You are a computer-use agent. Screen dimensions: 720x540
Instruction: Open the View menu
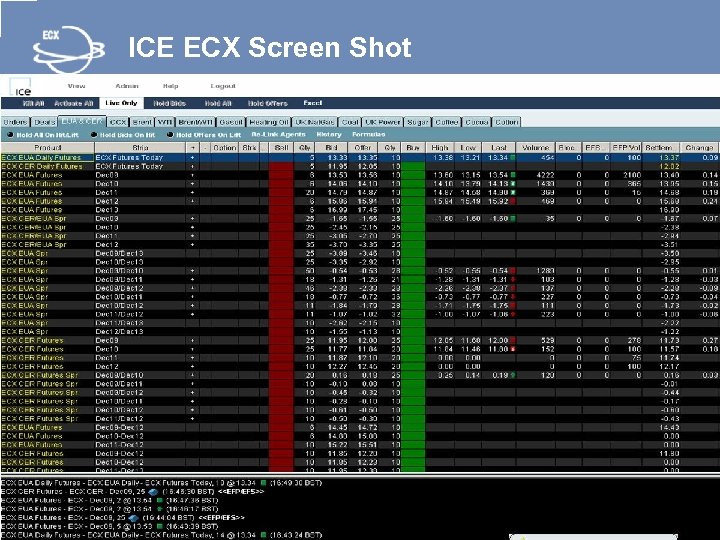[76, 86]
